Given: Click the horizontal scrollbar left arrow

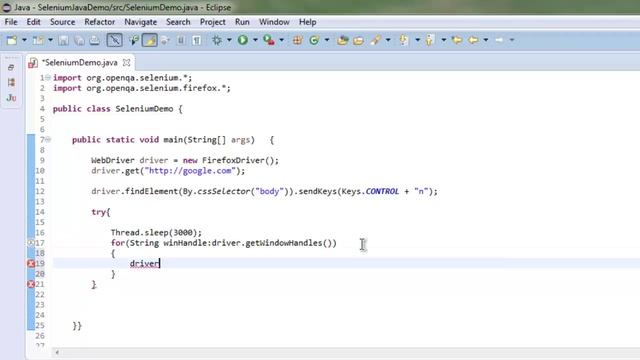Looking at the screenshot, I should coord(57,352).
